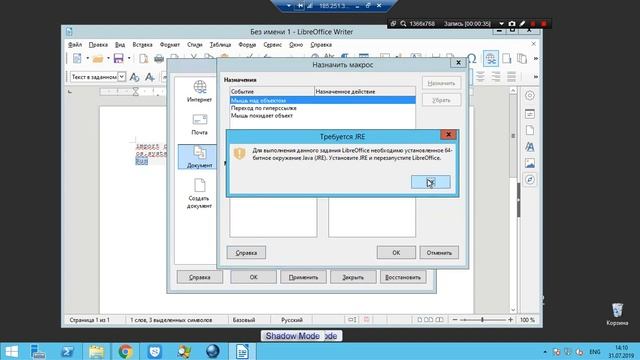The height and width of the screenshot is (360, 640).
Task: Click the paragraph style text field
Action: 94,77
